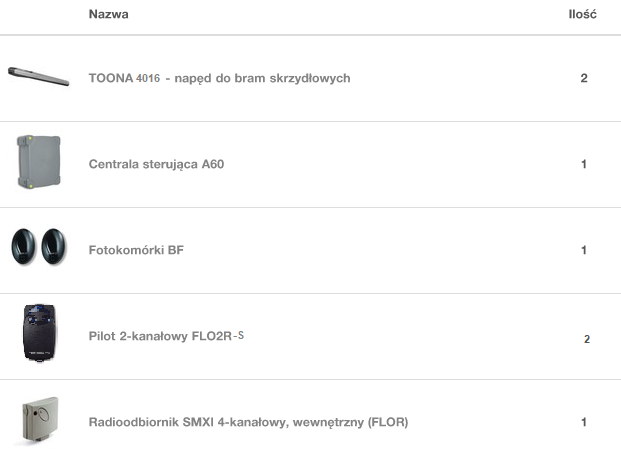Click the A60 control unit box image
The height and width of the screenshot is (464, 621).
point(38,162)
